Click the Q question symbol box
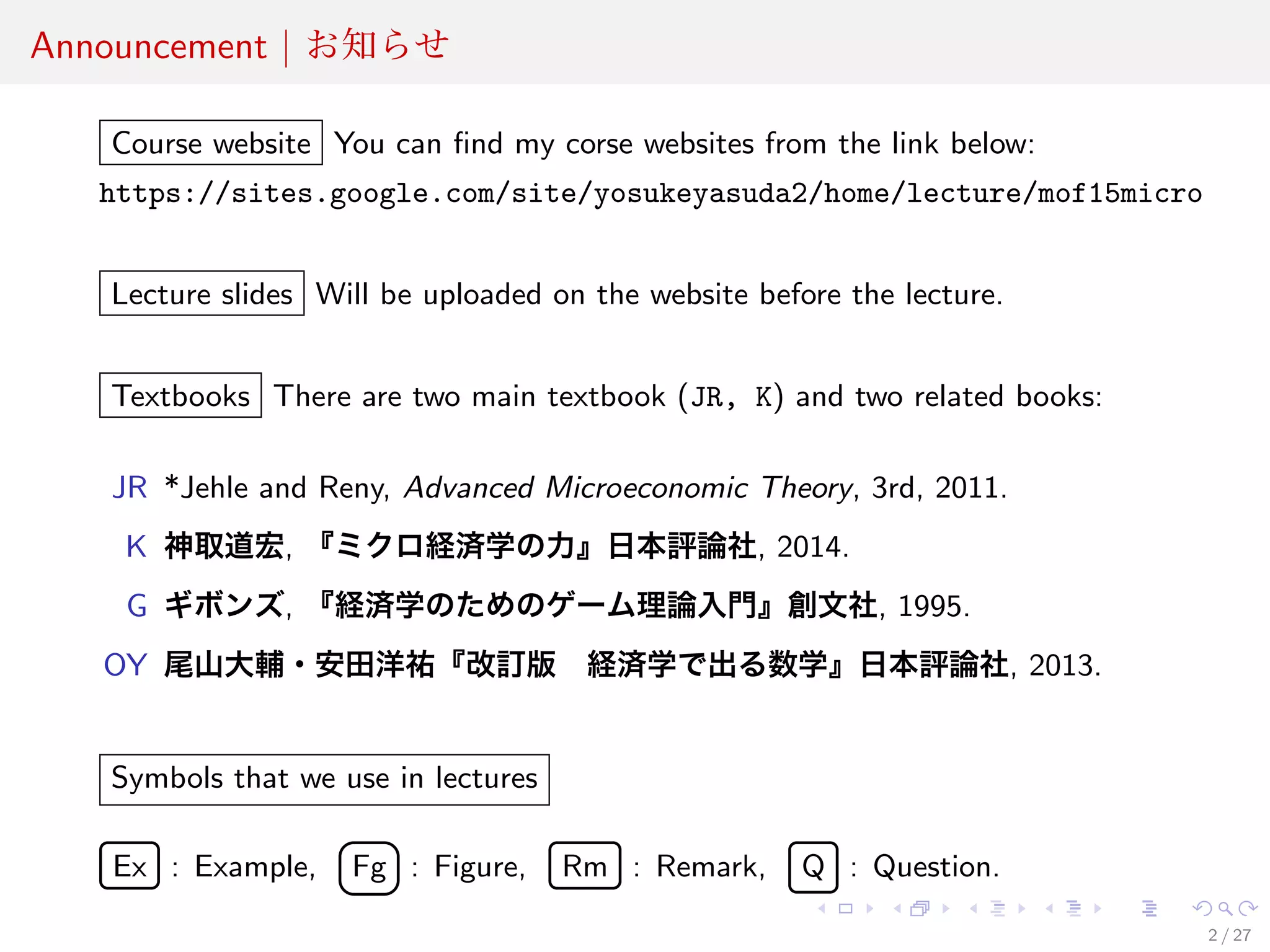The width and height of the screenshot is (1270, 952). click(813, 866)
